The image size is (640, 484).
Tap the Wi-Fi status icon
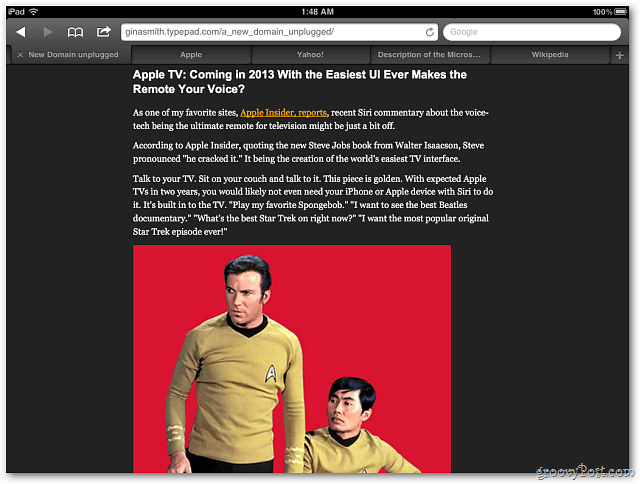click(x=33, y=11)
